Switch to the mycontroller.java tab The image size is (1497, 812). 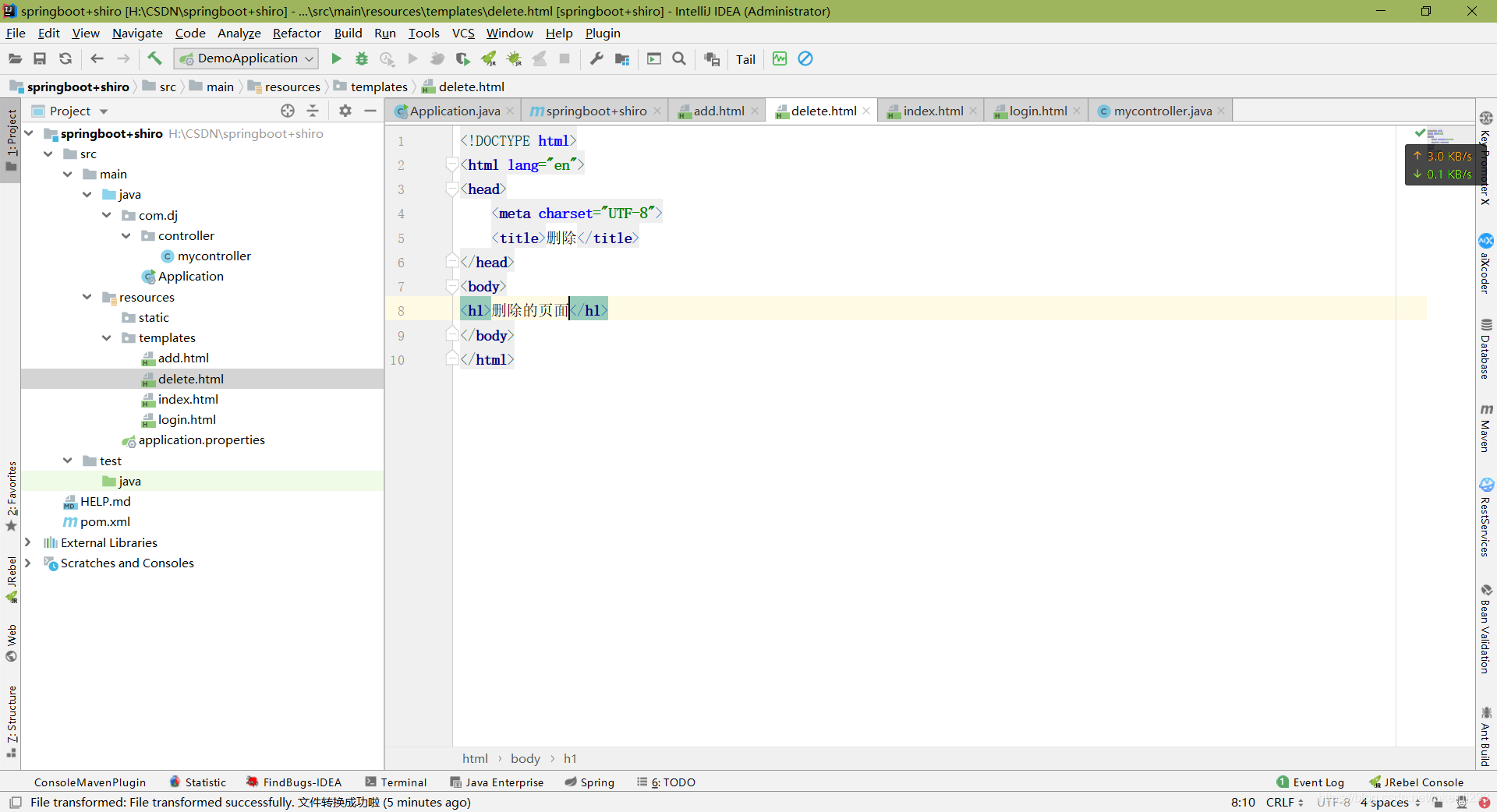coord(1162,111)
